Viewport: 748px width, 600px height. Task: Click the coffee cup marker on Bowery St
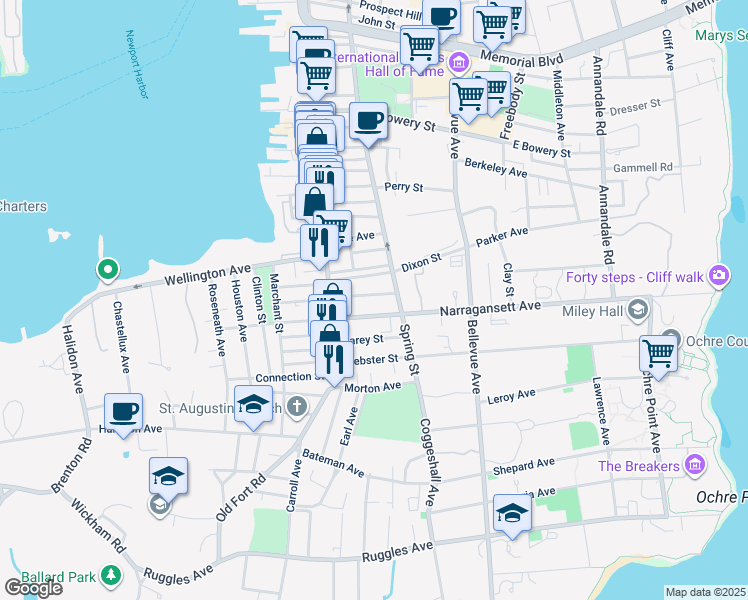(x=368, y=122)
